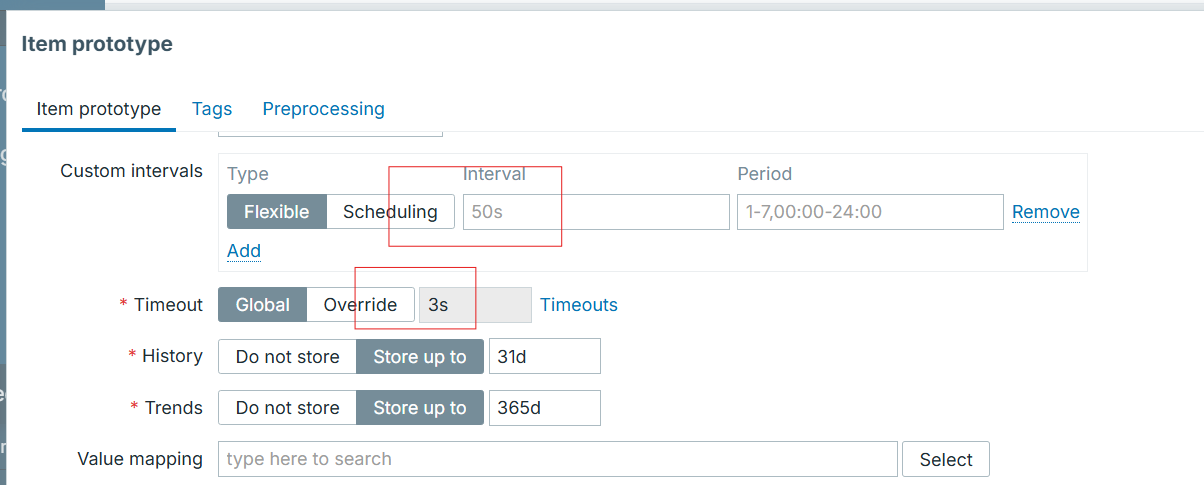
Task: Focus the Interval field showing 50s
Action: pyautogui.click(x=596, y=212)
